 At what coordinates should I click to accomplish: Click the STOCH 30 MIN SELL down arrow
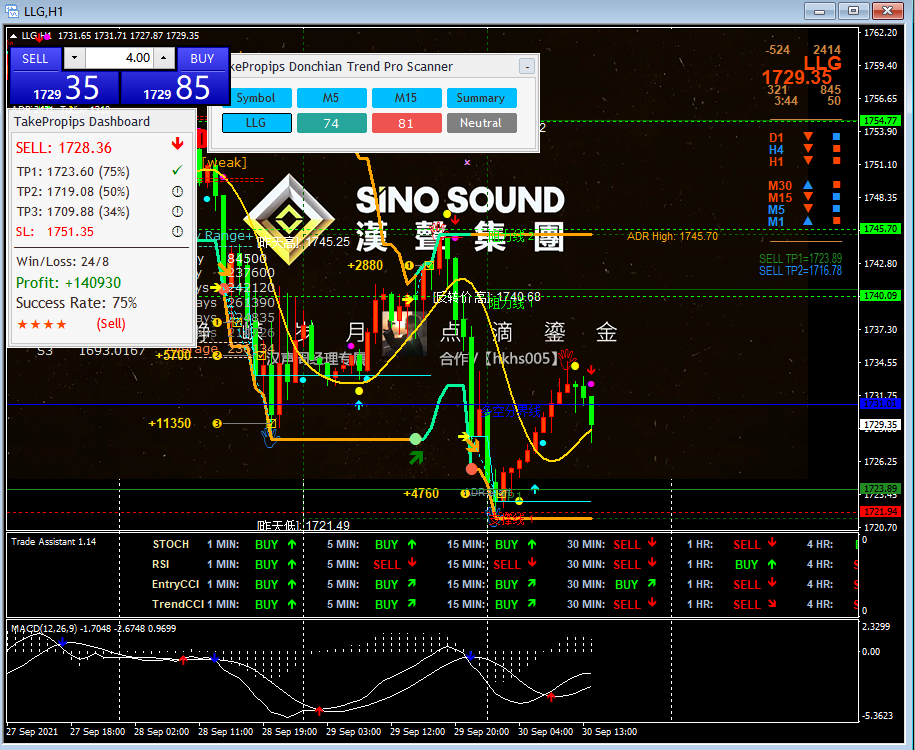(652, 543)
